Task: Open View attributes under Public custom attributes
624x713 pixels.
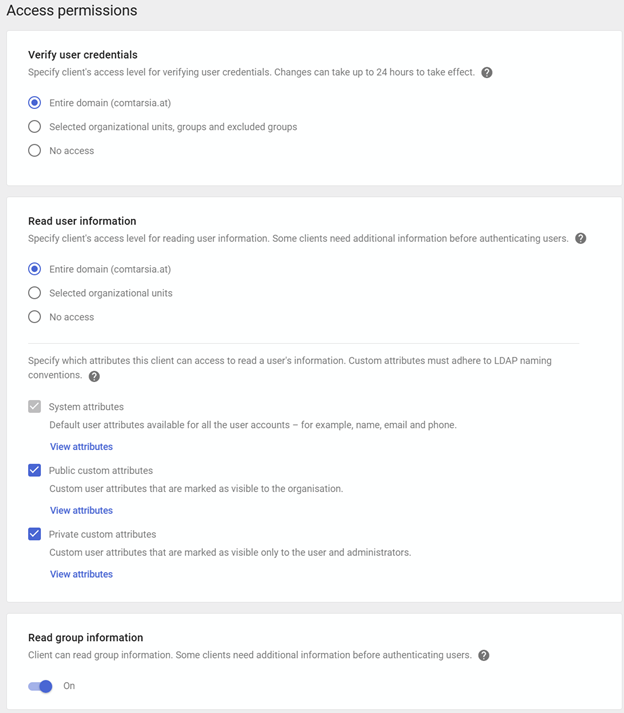Action: pyautogui.click(x=81, y=511)
